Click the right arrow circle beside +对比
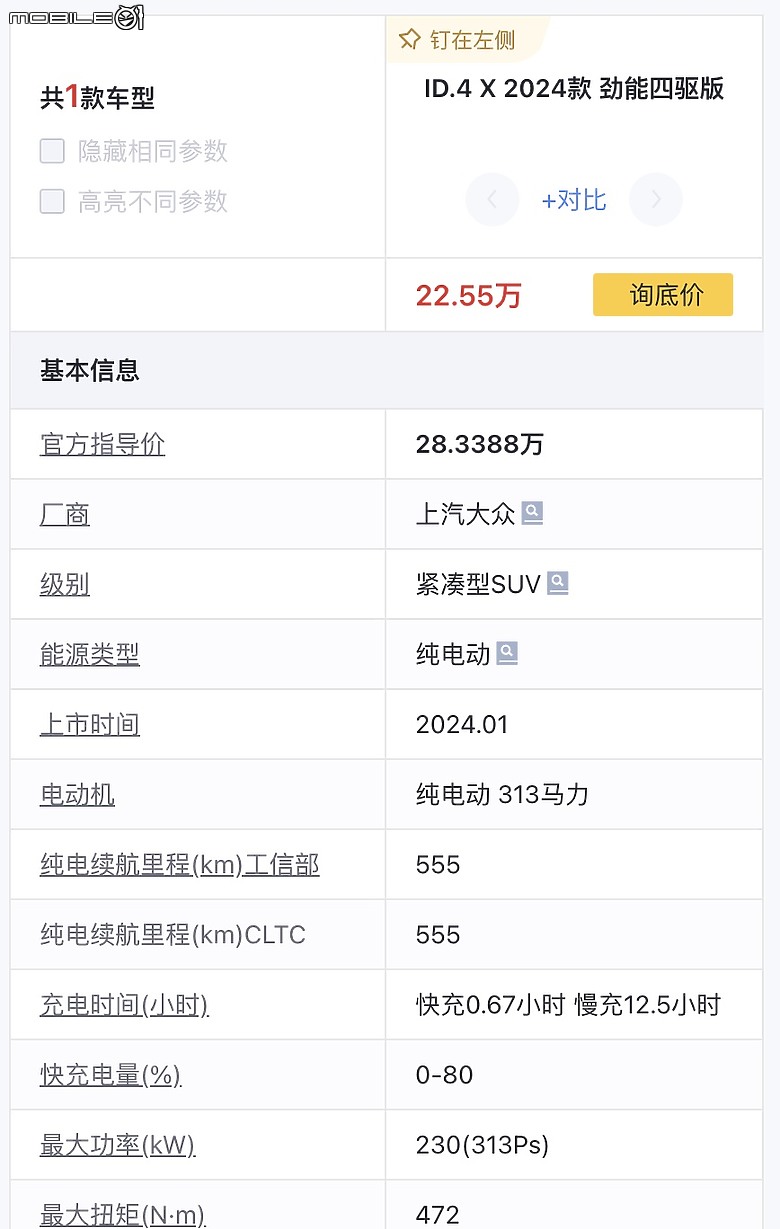This screenshot has height=1229, width=780. 656,199
